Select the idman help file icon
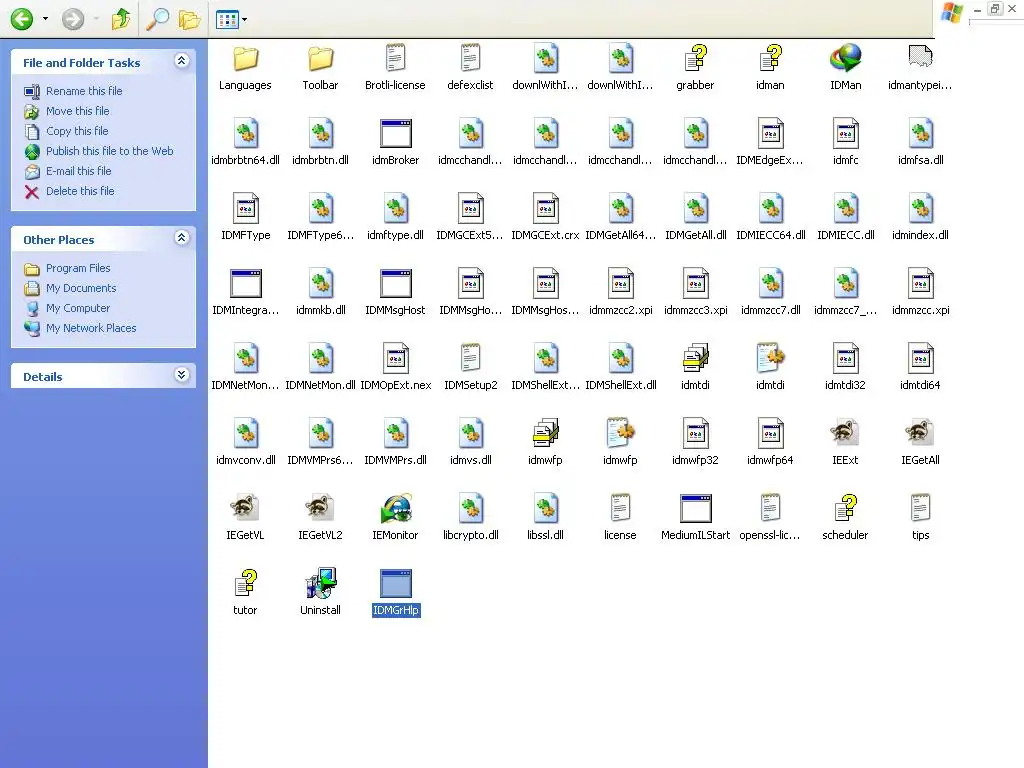This screenshot has width=1024, height=768. [x=771, y=67]
